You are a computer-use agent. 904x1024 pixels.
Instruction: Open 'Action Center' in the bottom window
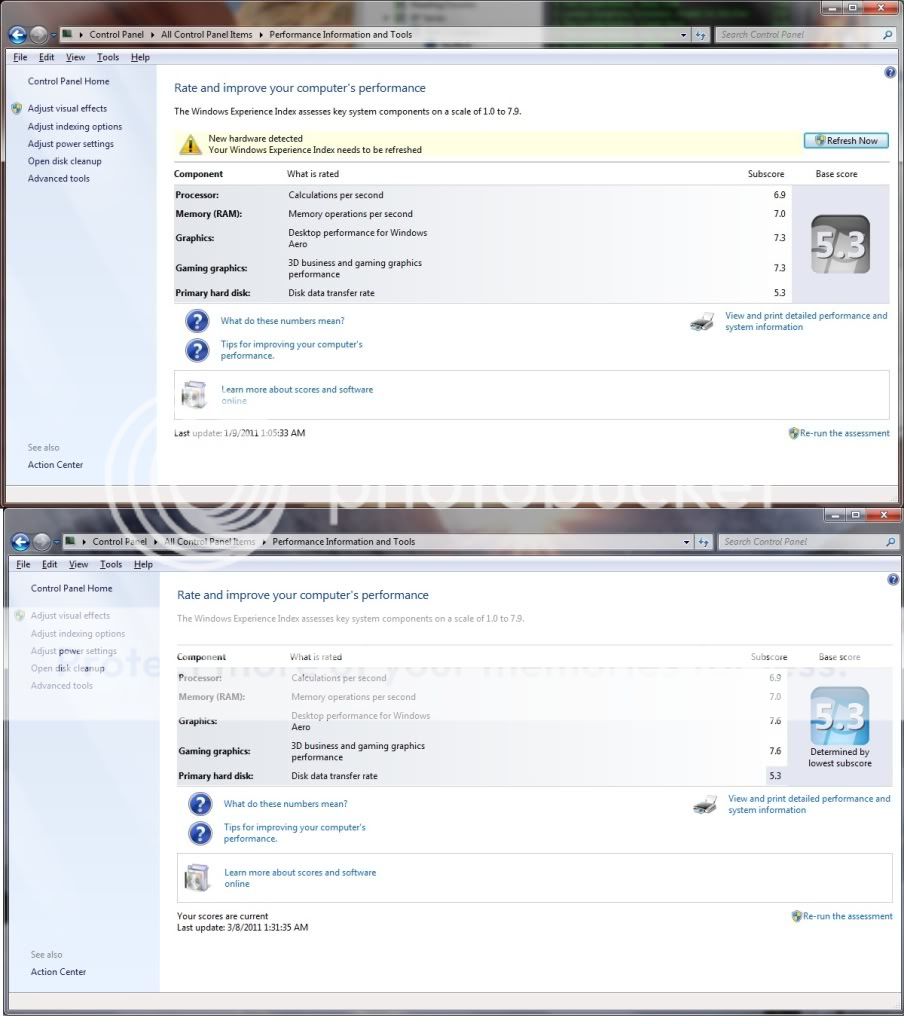tap(59, 972)
